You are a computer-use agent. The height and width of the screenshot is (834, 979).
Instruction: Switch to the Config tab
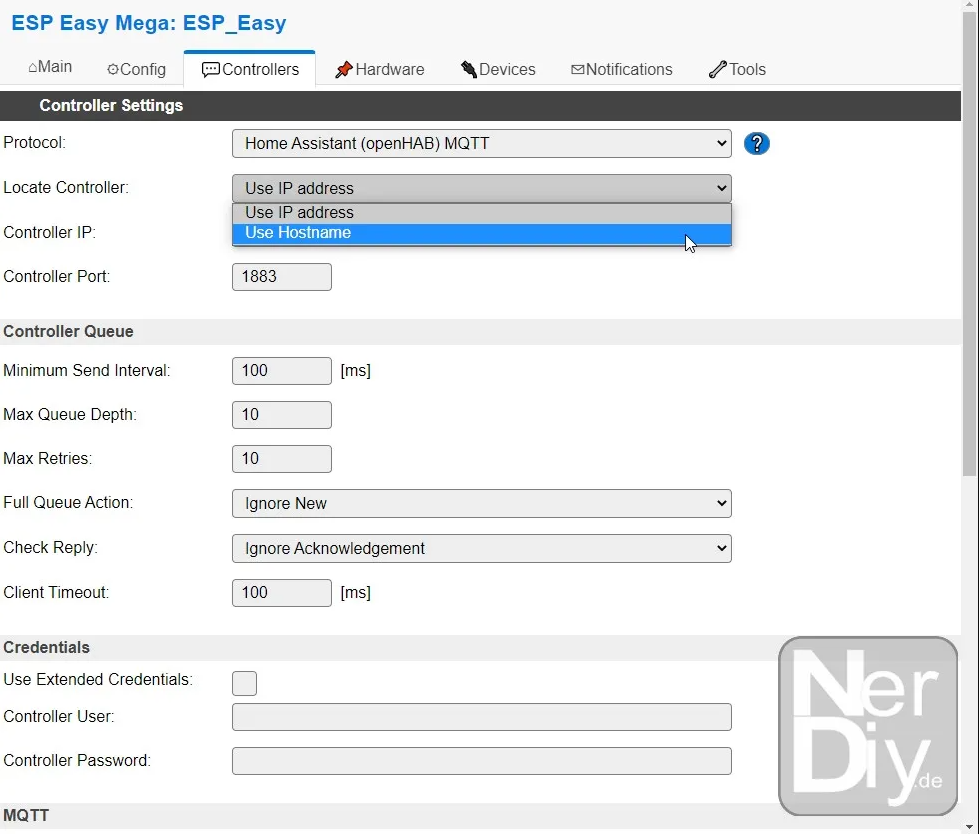[136, 70]
